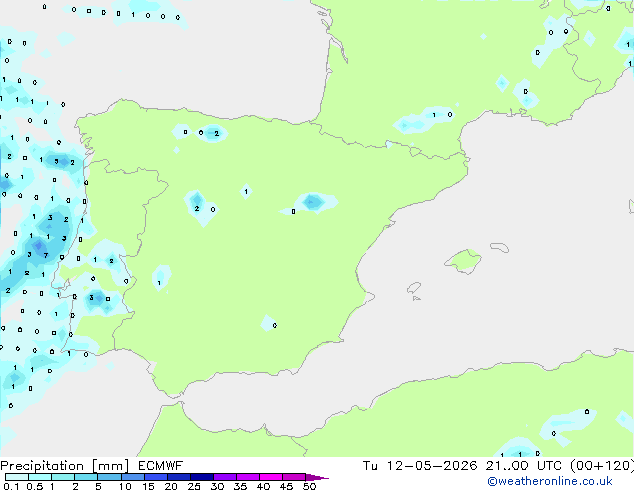
Task: Click the '10' legend scale label
Action: pyautogui.click(x=125, y=486)
